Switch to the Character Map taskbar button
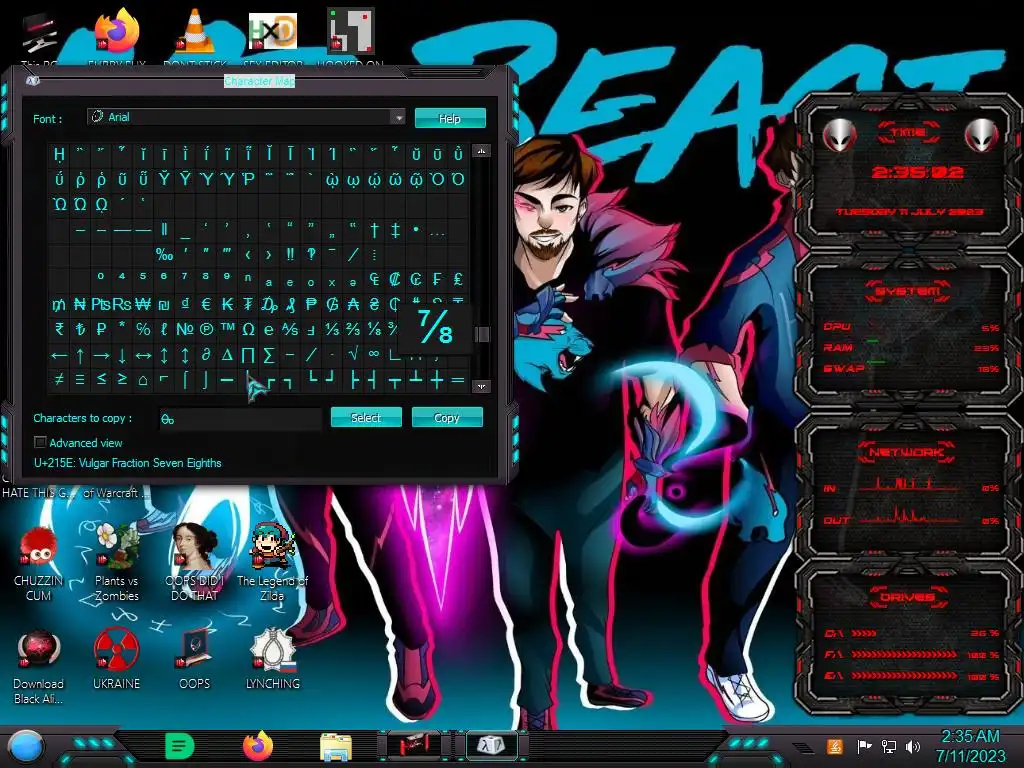1024x768 pixels. point(492,745)
